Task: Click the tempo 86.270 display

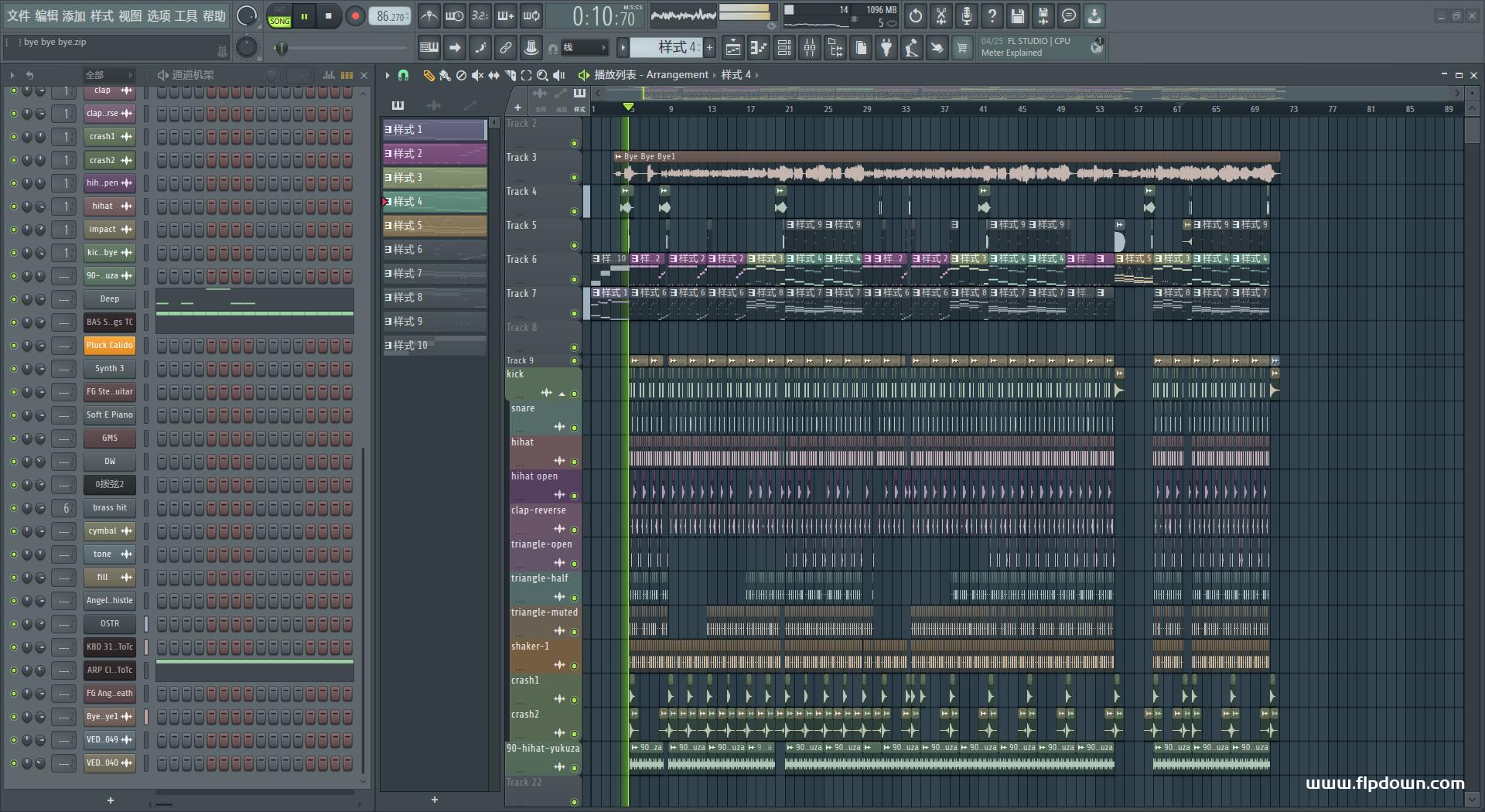Action: tap(391, 16)
